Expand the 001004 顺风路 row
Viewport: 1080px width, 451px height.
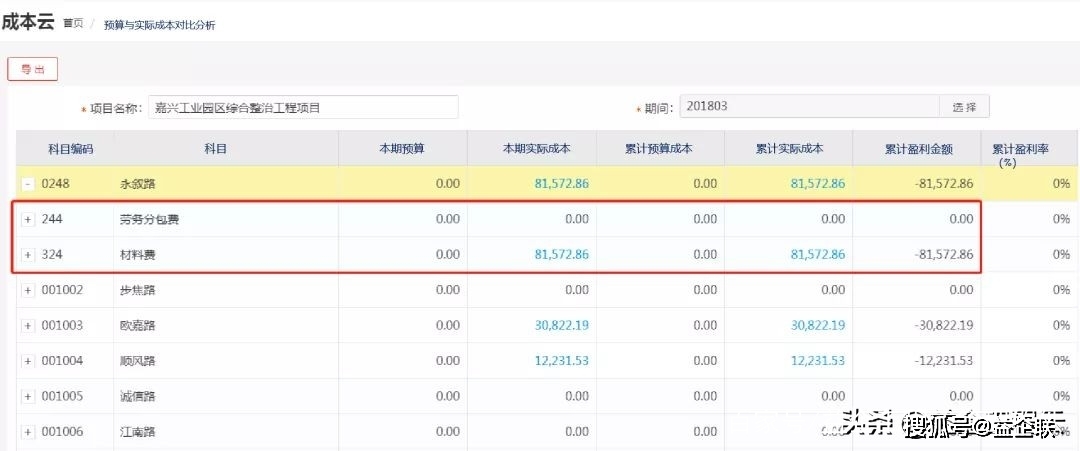point(28,361)
